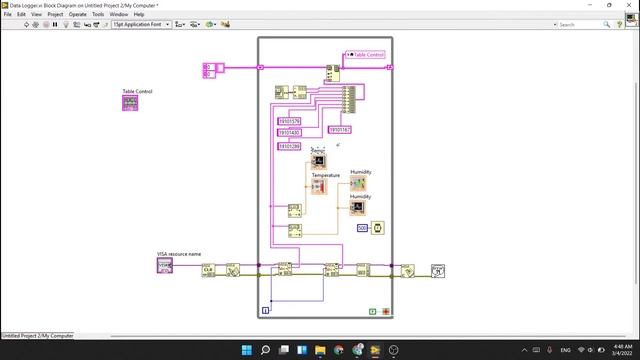This screenshot has height=360, width=640.
Task: Open the File menu
Action: point(8,14)
